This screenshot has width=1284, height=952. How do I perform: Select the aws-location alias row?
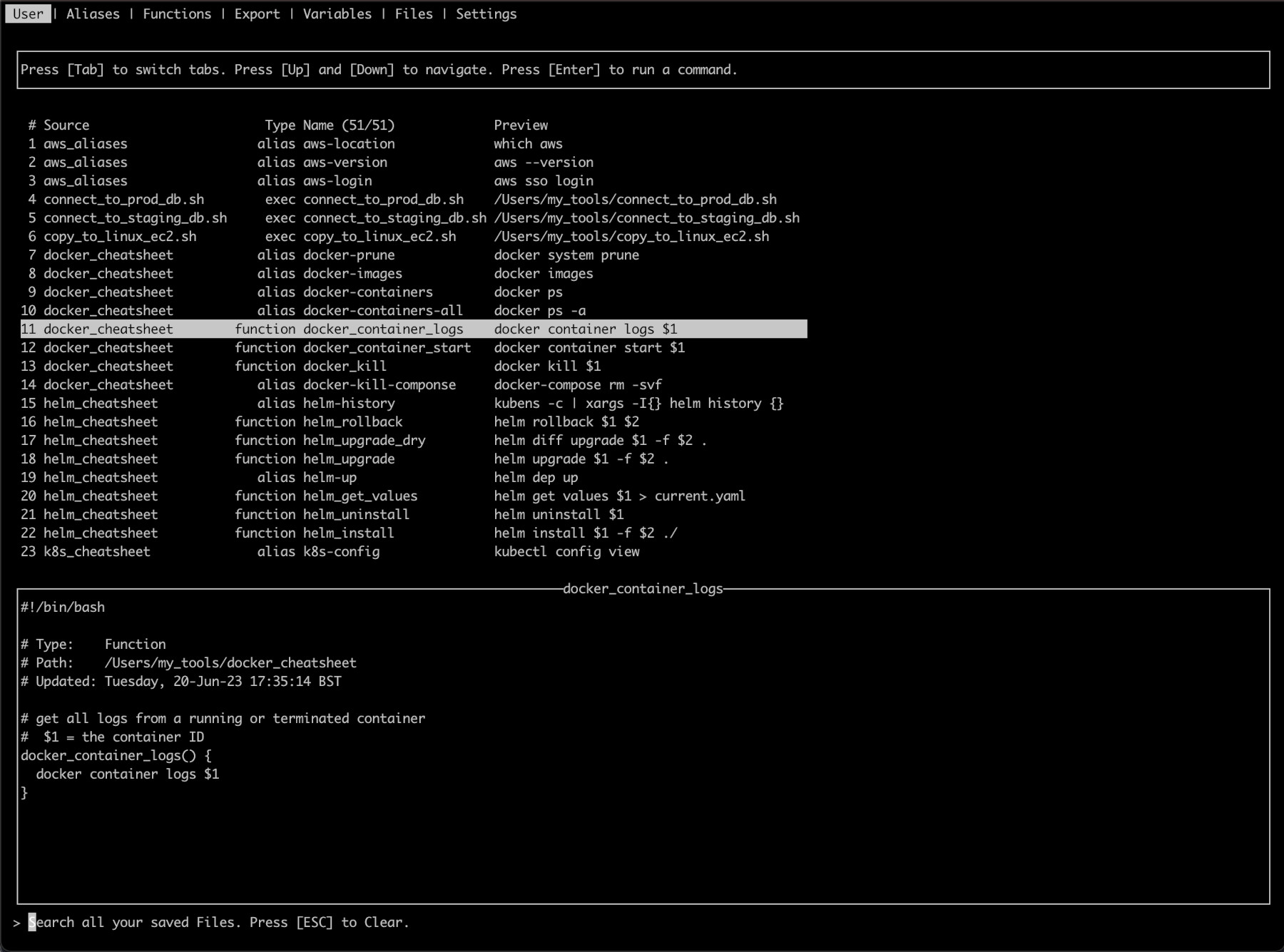pos(348,144)
